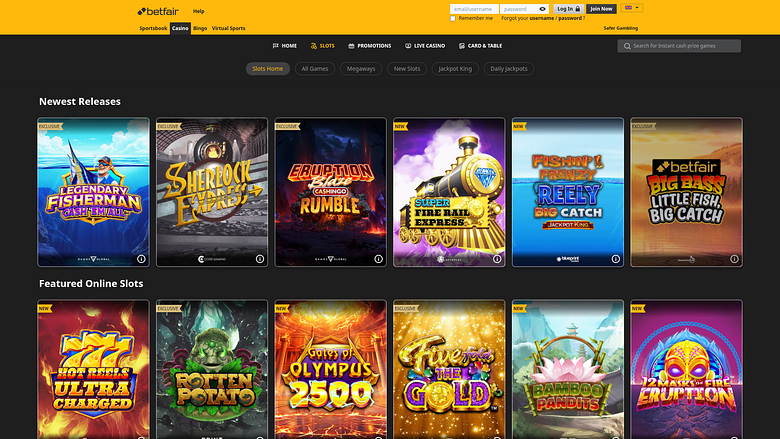Open info icon on Eruption Blaze Rumble card
780x439 pixels.
pyautogui.click(x=379, y=259)
